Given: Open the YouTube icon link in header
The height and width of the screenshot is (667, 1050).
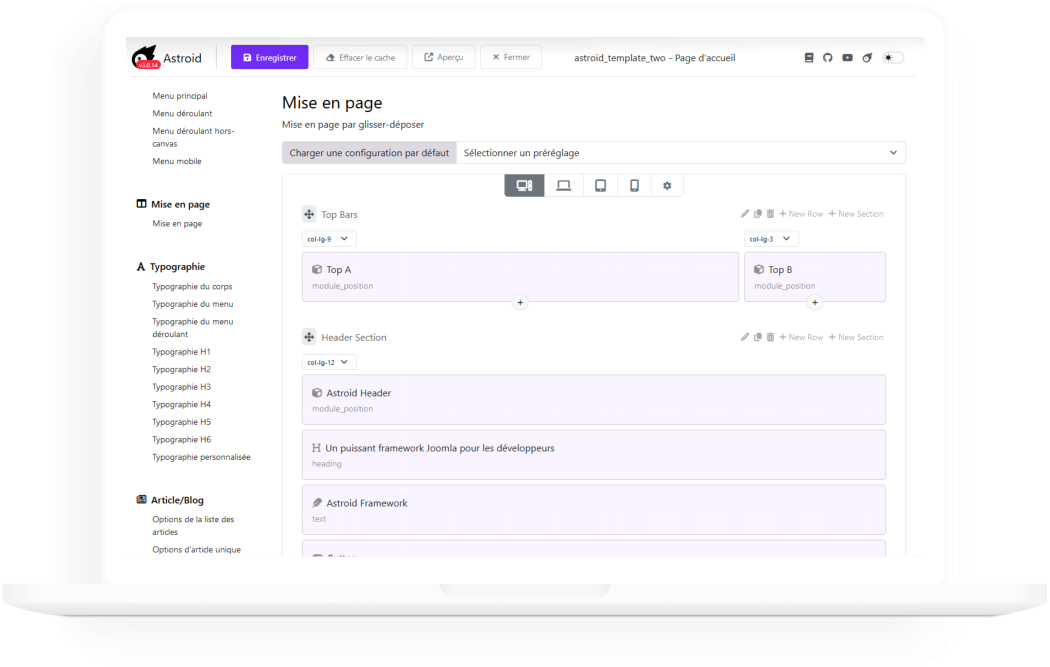Looking at the screenshot, I should (847, 58).
